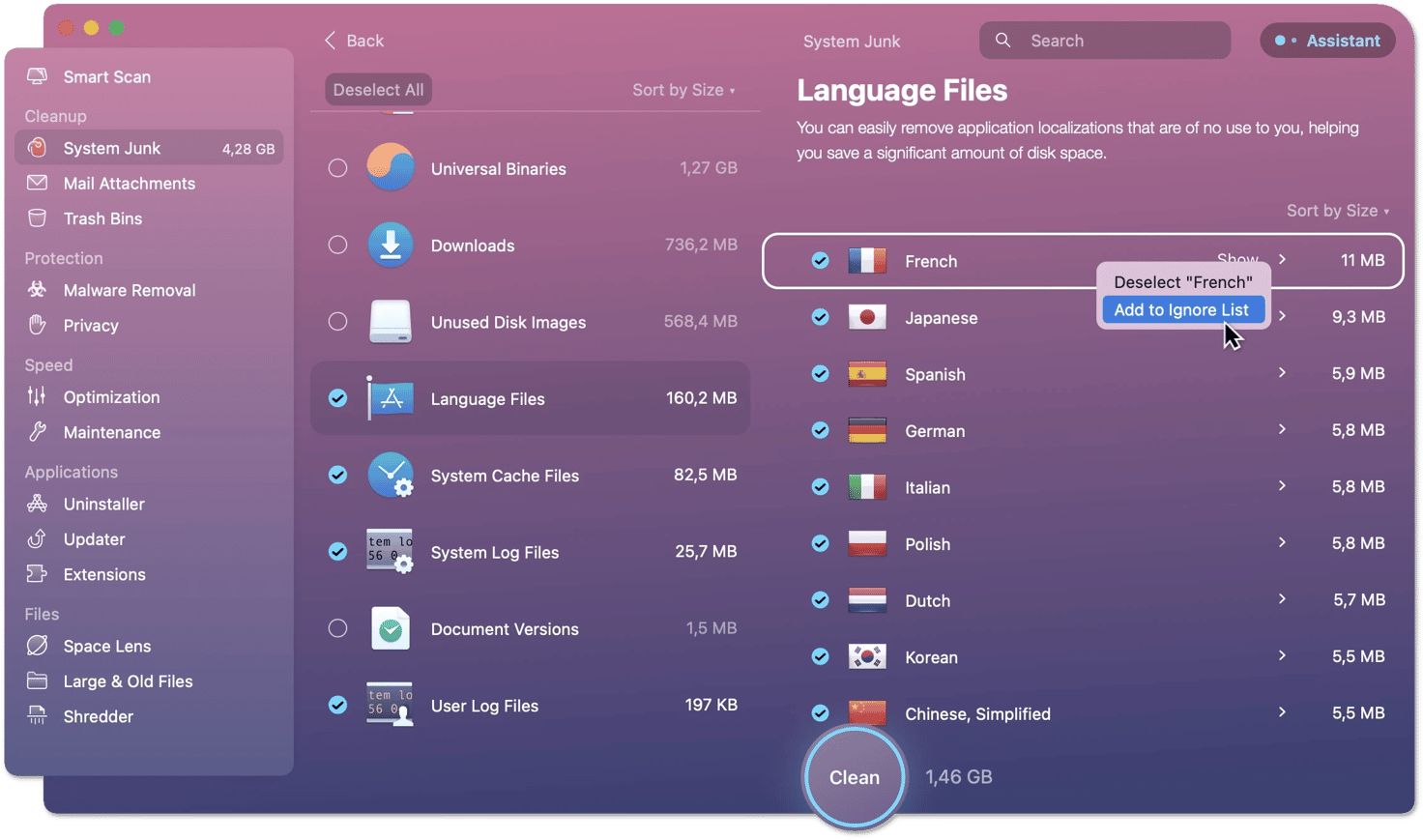Viewport: 1423px width, 840px height.
Task: Uncheck the German language checkbox
Action: point(820,430)
